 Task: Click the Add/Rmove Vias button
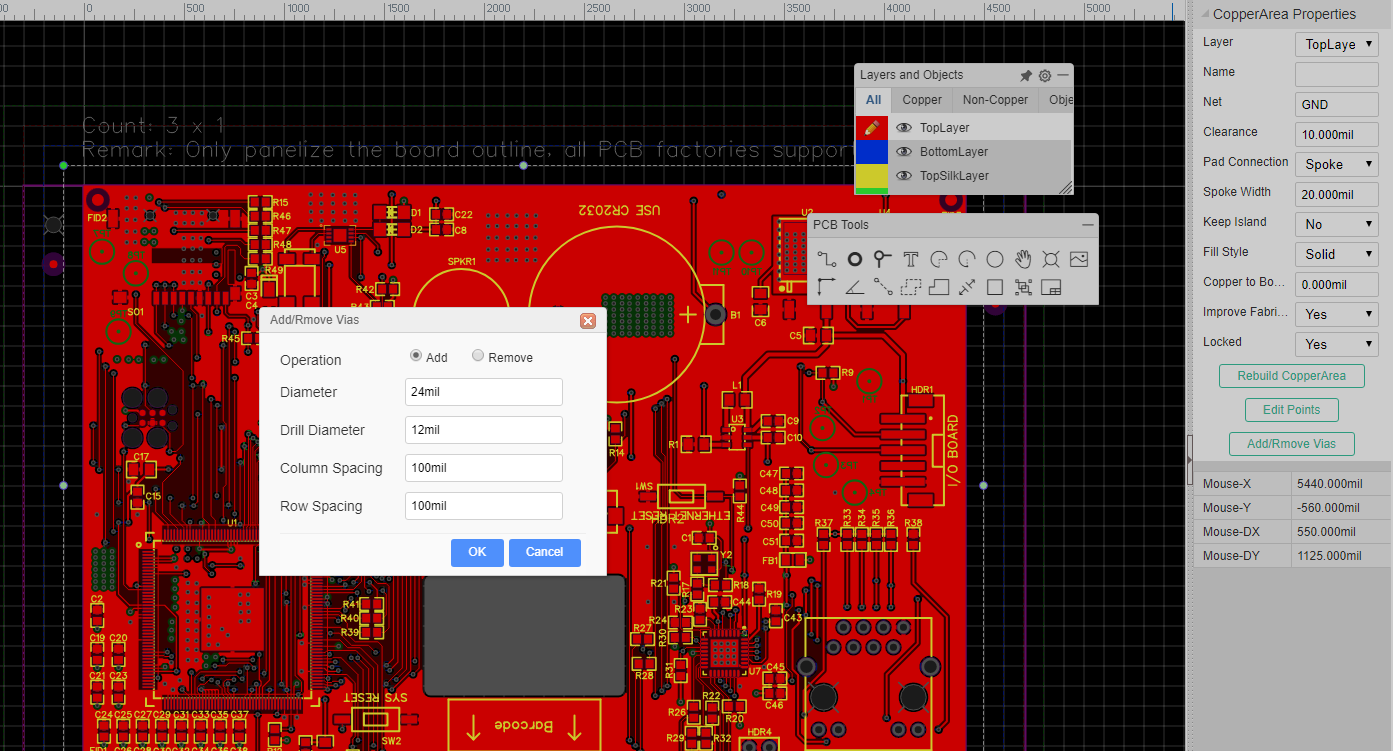(x=1292, y=444)
